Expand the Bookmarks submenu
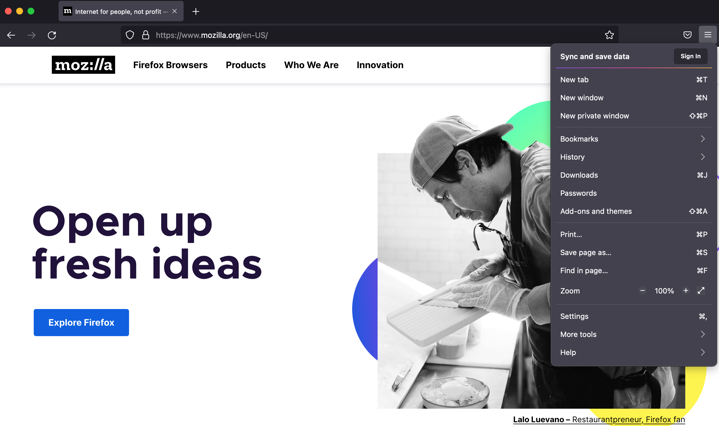719x426 pixels. [633, 139]
